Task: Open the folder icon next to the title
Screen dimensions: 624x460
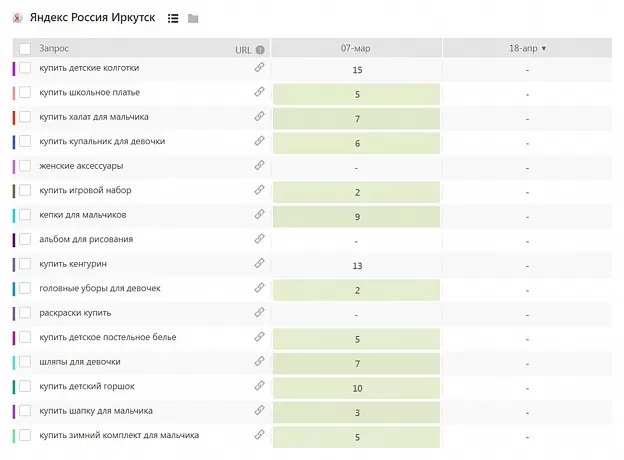Action: [x=193, y=19]
